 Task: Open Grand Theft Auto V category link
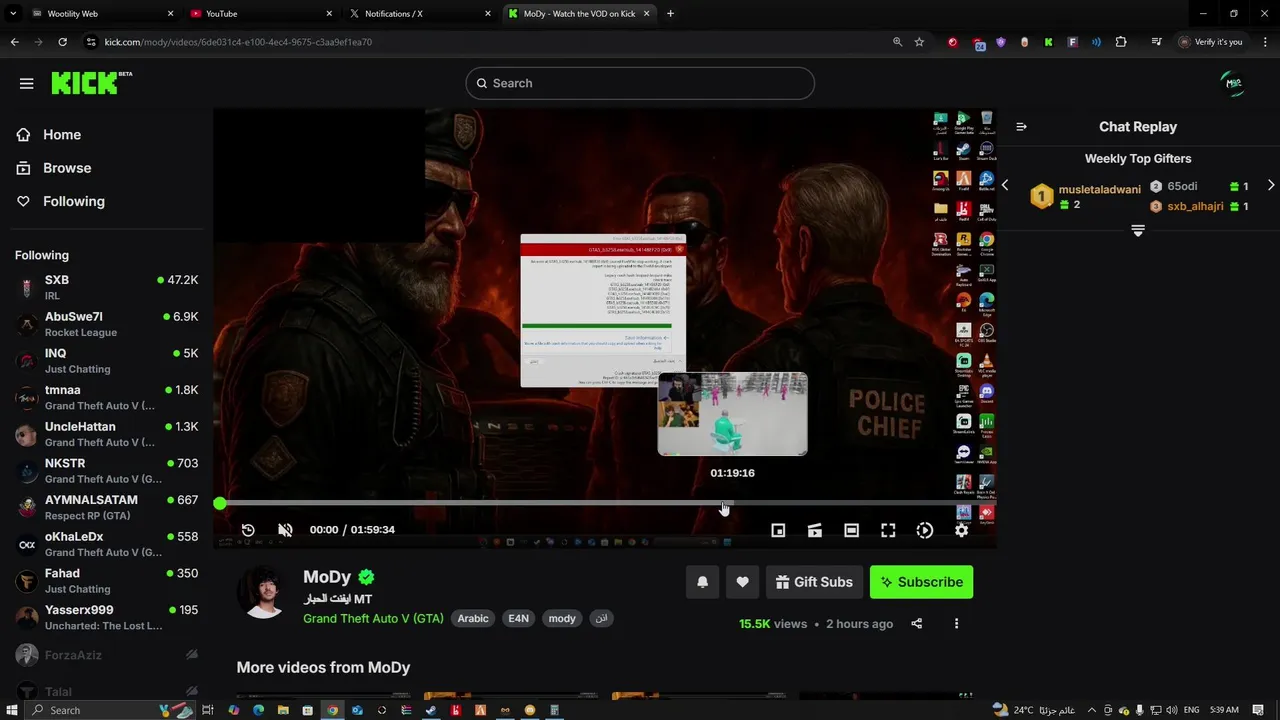(x=373, y=619)
